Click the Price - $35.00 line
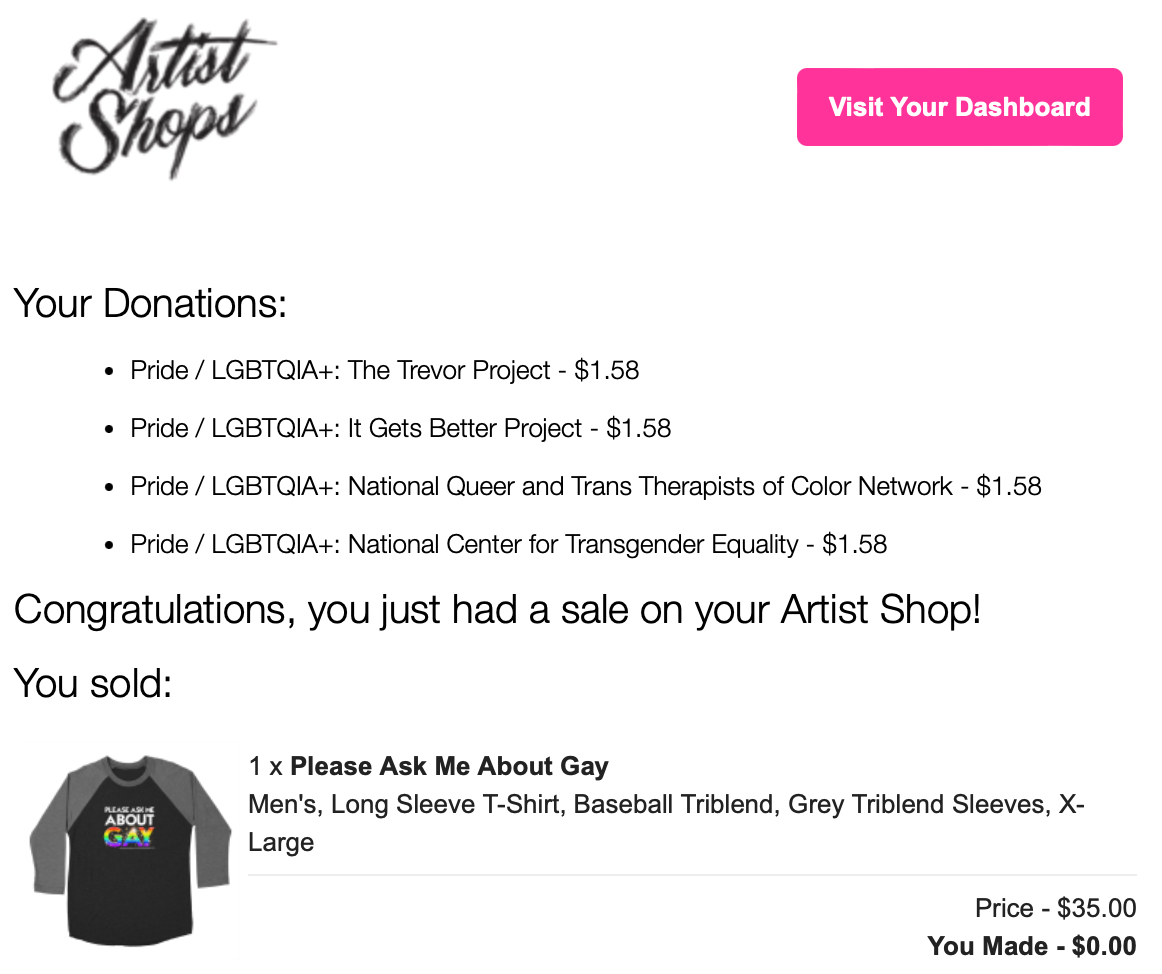This screenshot has height=974, width=1162. click(1055, 909)
